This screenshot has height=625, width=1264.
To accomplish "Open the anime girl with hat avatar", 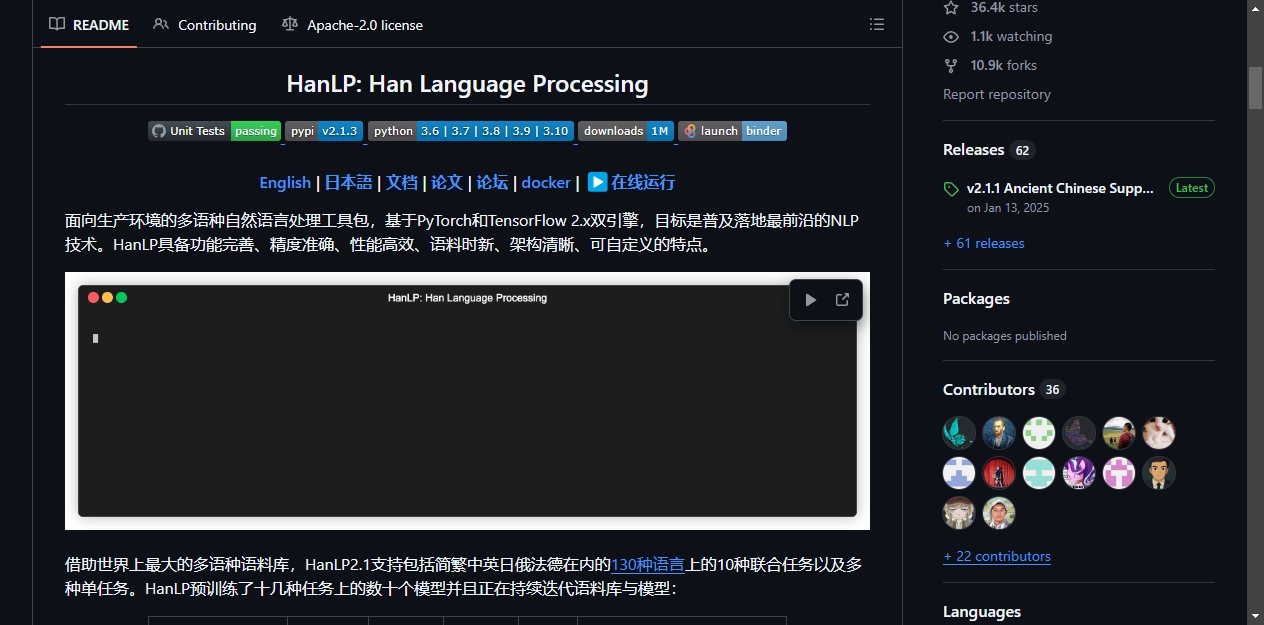I will click(959, 513).
